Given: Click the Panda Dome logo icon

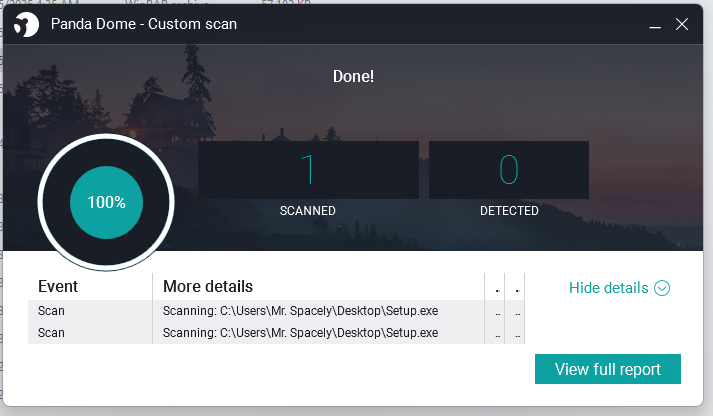Looking at the screenshot, I should click(26, 24).
